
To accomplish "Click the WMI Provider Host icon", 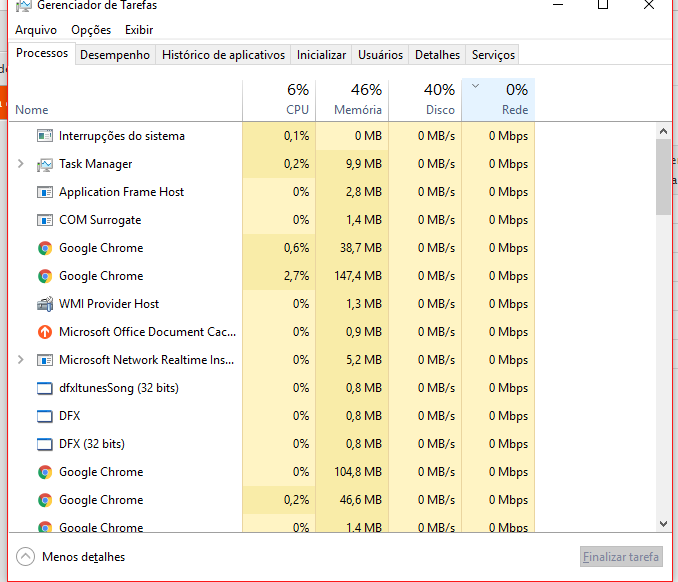I will click(45, 304).
